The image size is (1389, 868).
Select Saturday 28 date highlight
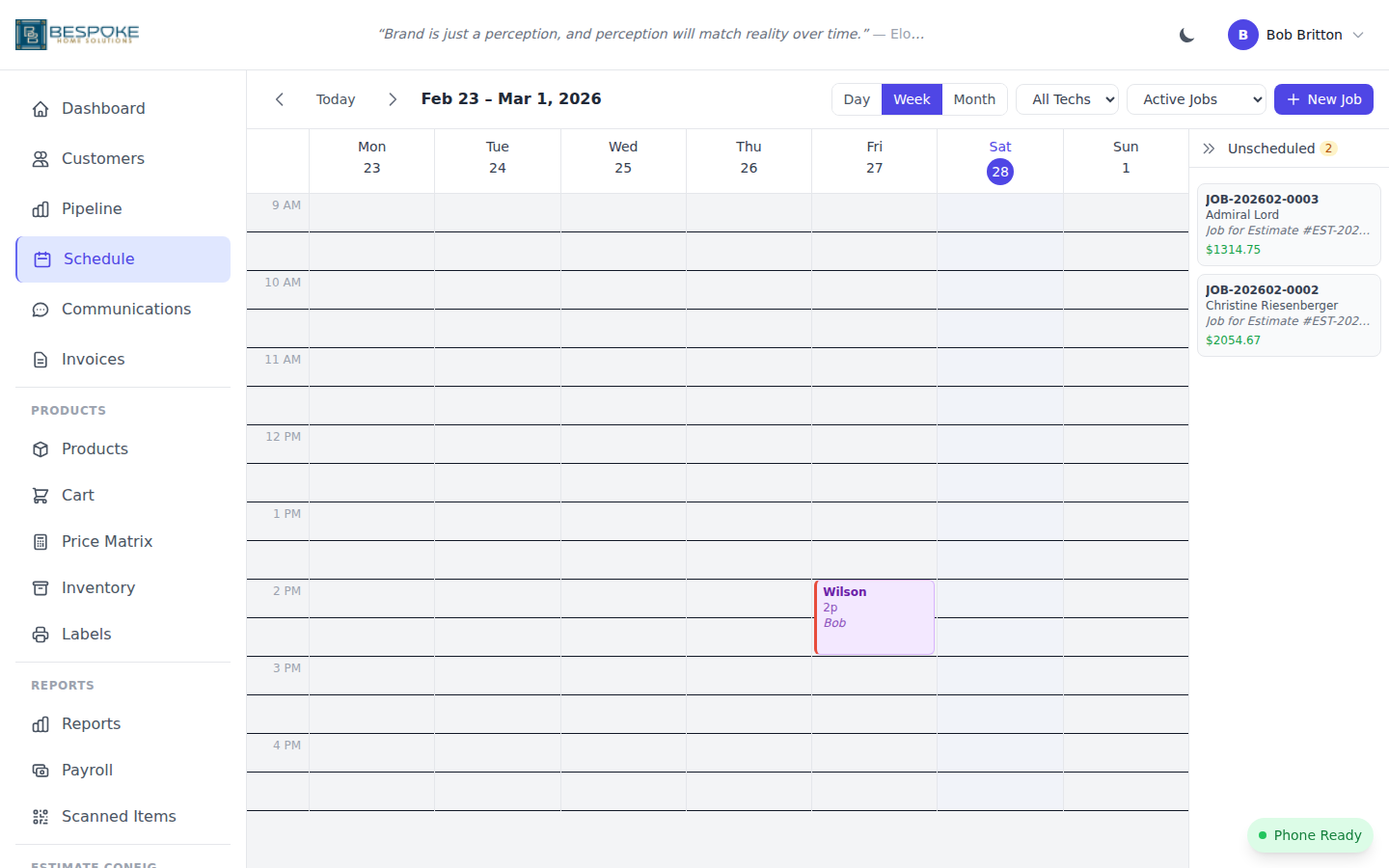tap(999, 171)
